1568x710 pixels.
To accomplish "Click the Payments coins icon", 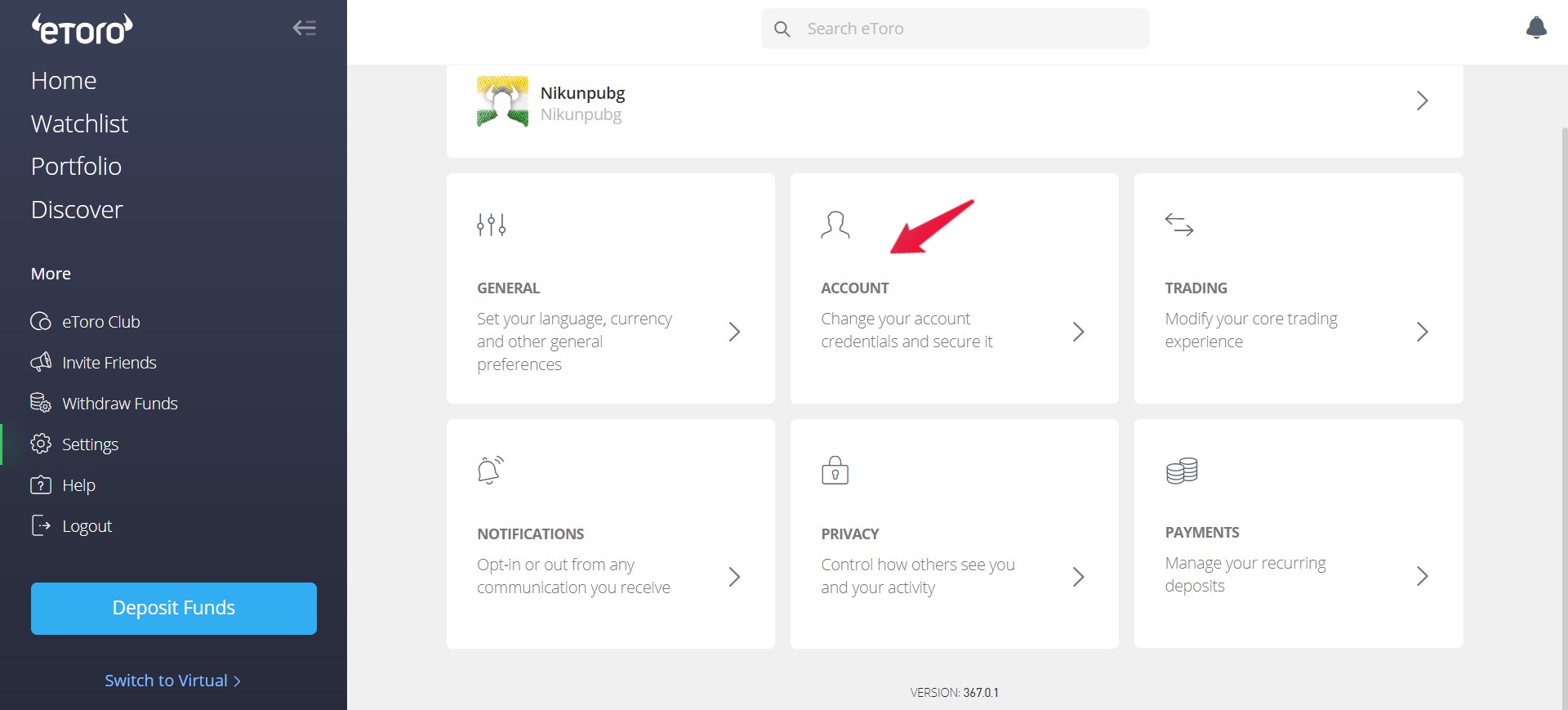I will tap(1182, 471).
